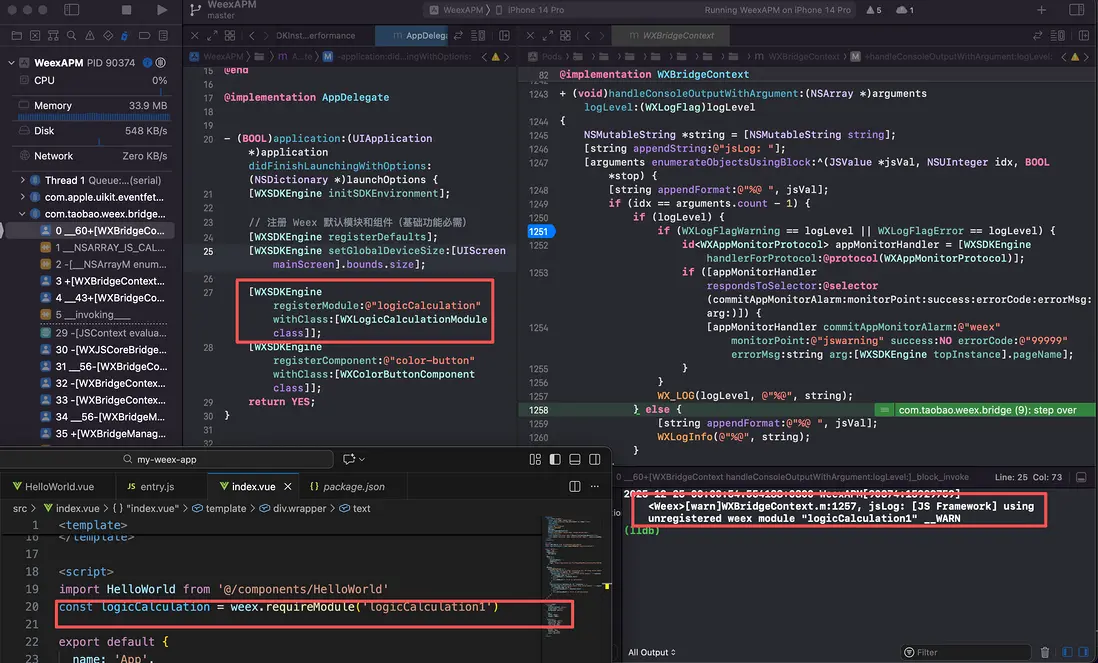Click the trash icon to clear console

tap(1046, 652)
